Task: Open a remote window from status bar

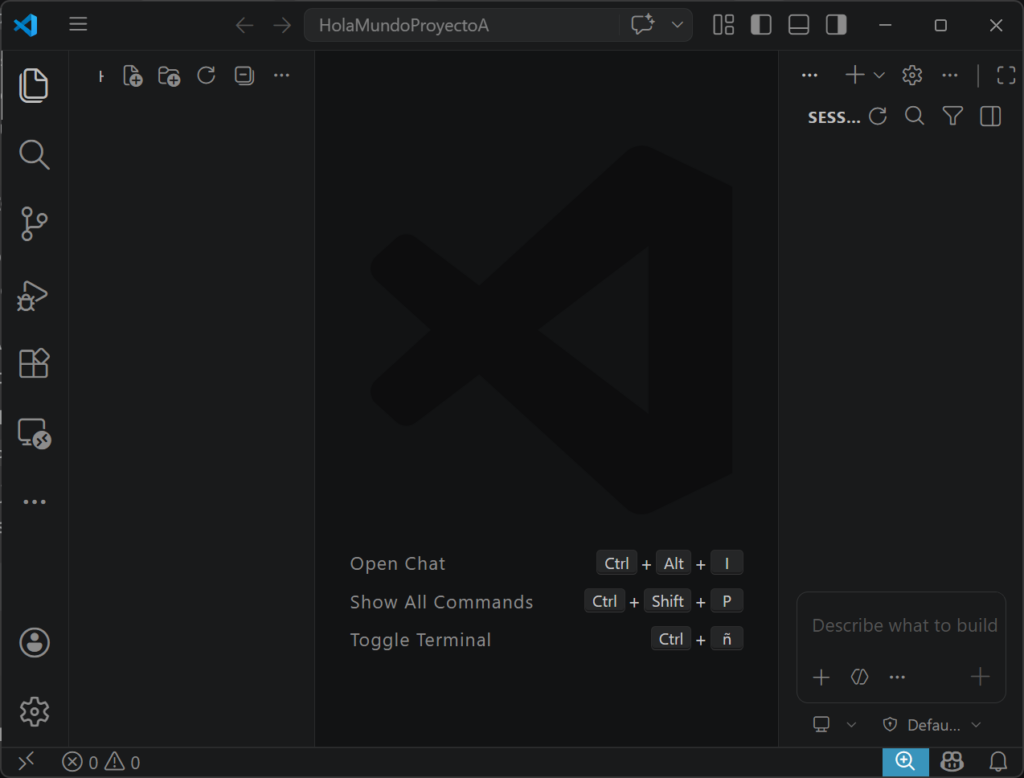Action: tap(26, 762)
